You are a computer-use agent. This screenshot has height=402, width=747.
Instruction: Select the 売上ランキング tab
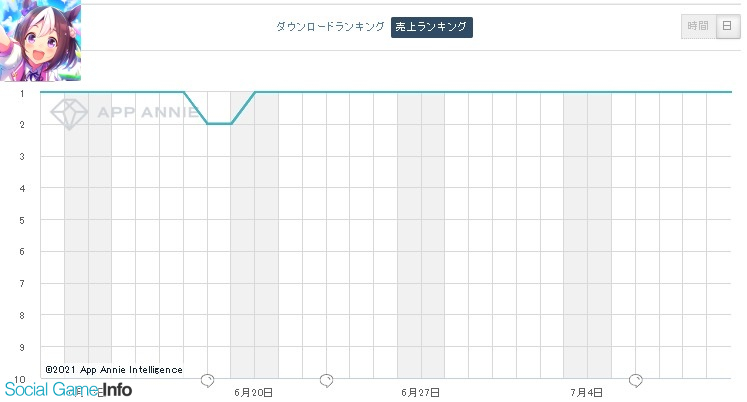(432, 27)
